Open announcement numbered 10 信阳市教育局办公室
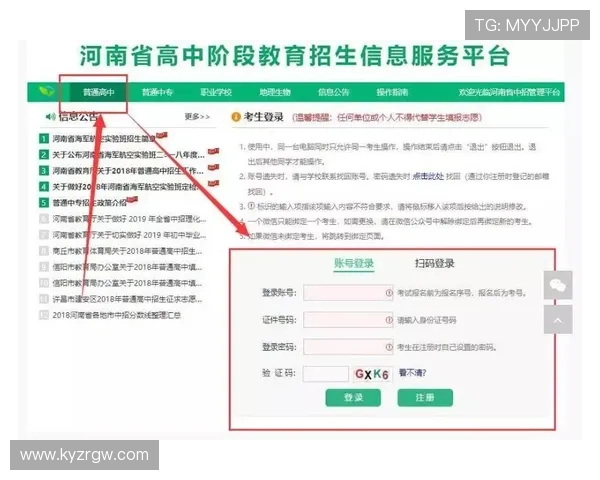The height and width of the screenshot is (480, 600). pos(127,283)
